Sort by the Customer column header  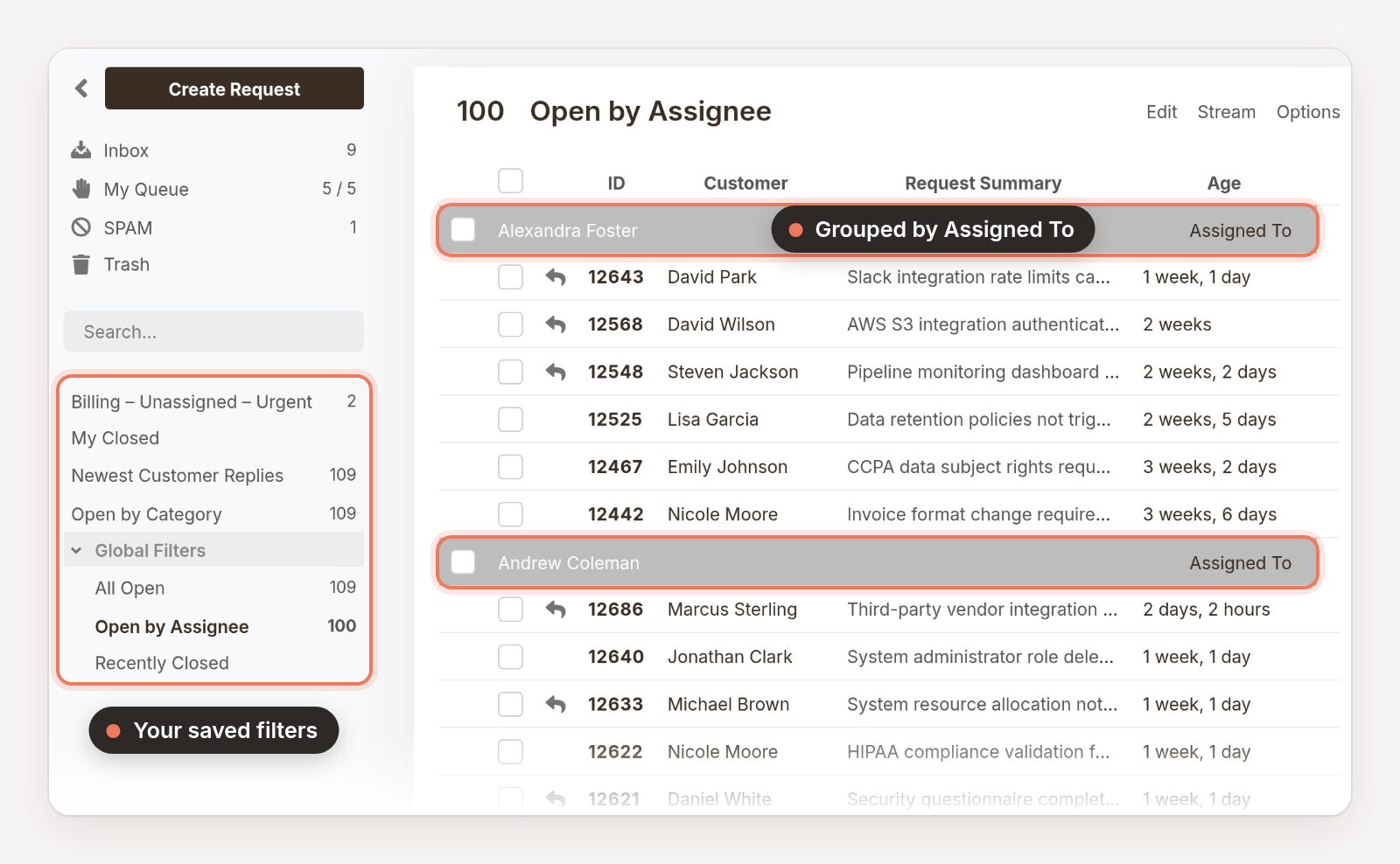(745, 184)
